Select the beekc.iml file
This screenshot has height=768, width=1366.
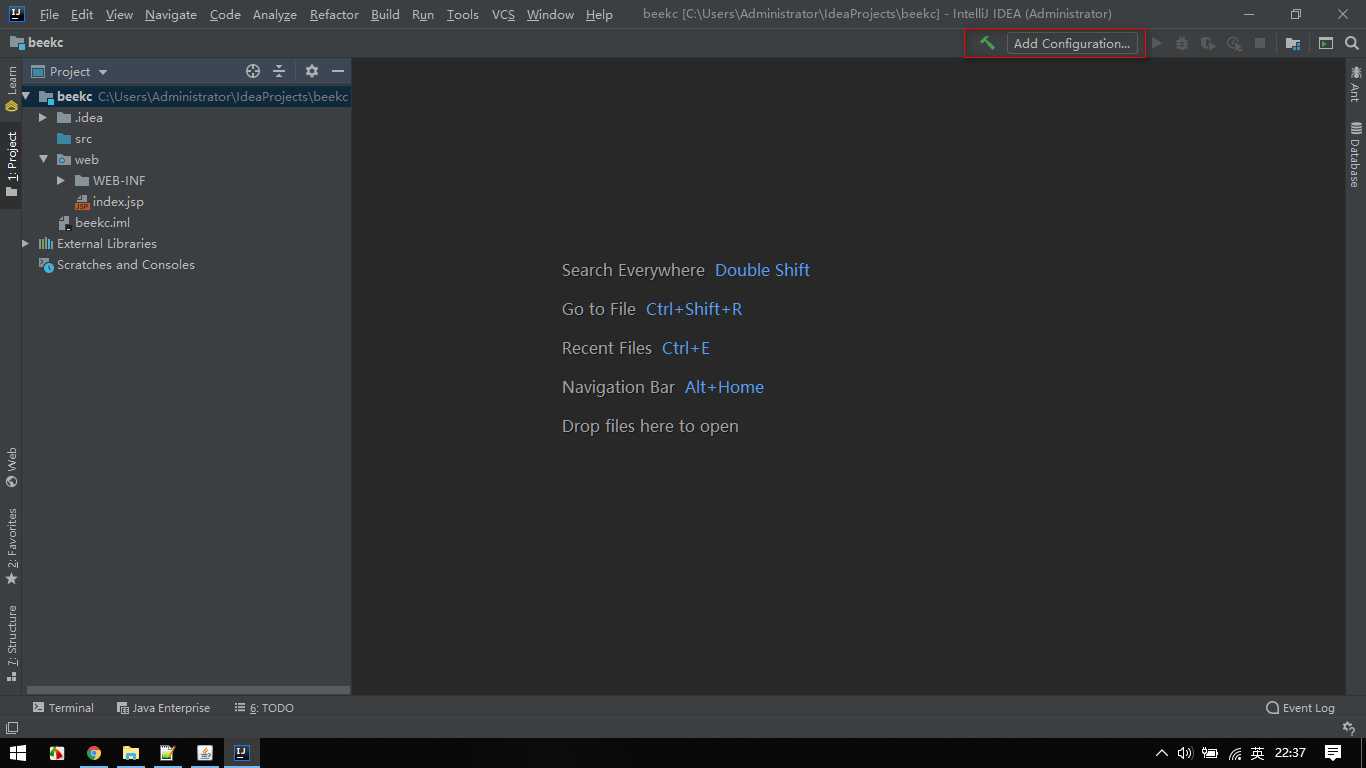pyautogui.click(x=102, y=222)
